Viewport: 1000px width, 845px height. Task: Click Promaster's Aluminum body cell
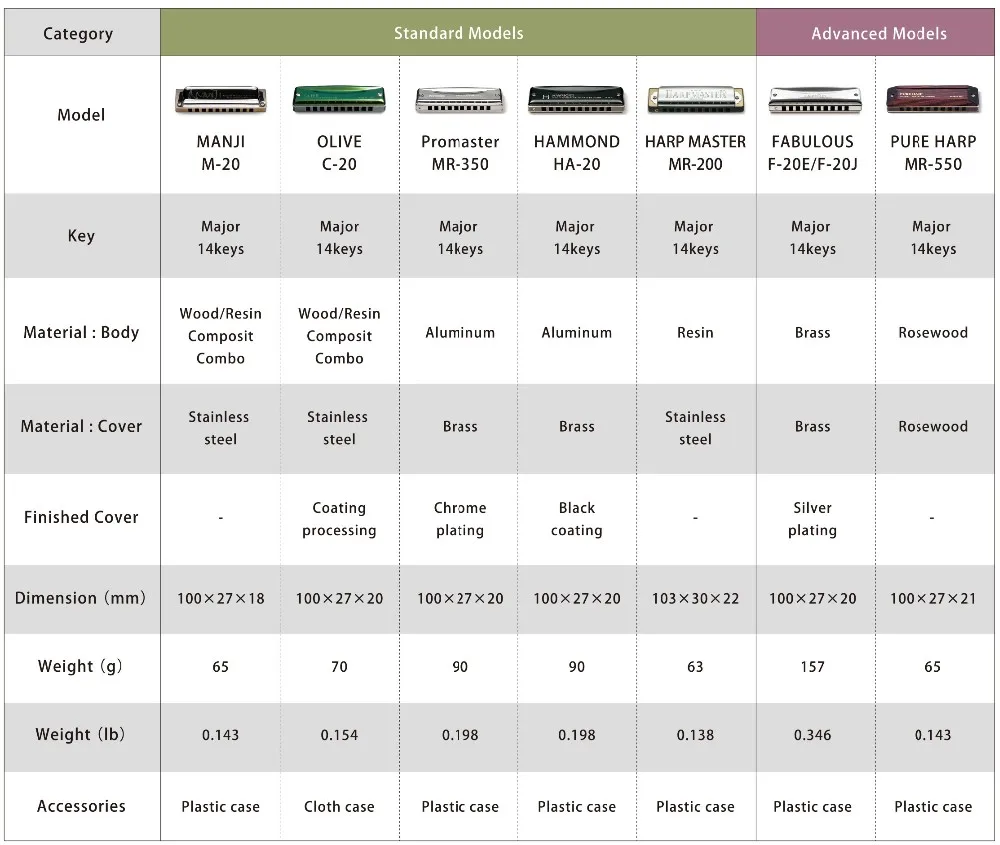pyautogui.click(x=460, y=332)
